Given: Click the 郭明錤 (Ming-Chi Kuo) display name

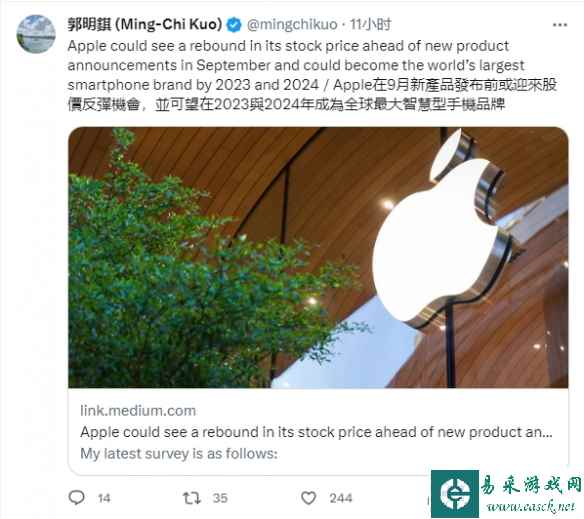Looking at the screenshot, I should (145, 24).
